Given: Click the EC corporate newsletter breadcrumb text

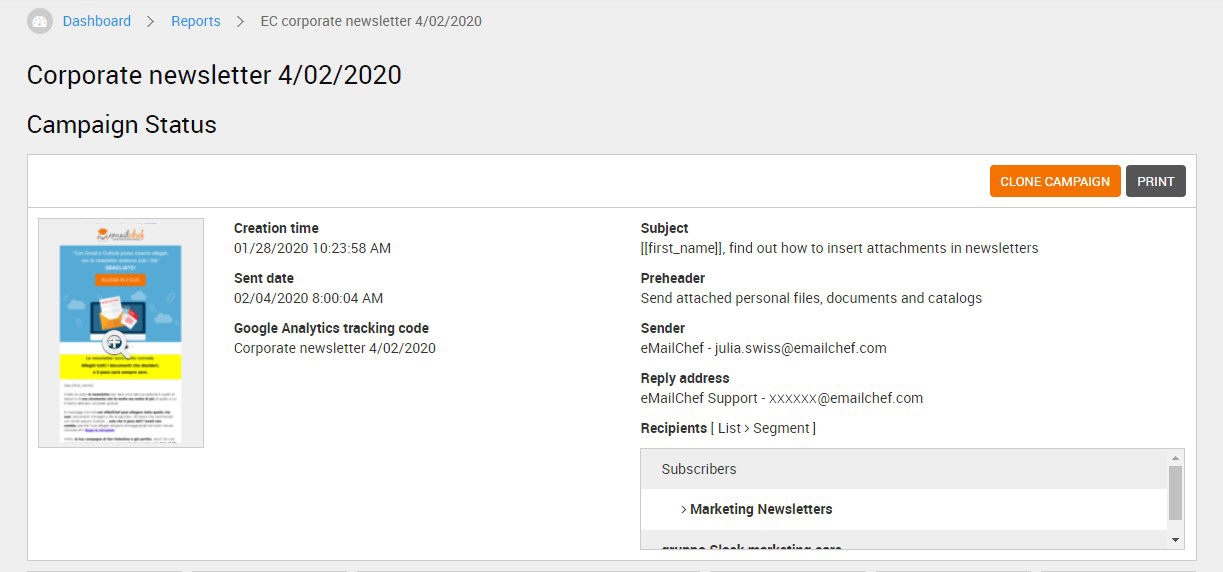Looking at the screenshot, I should coord(371,21).
